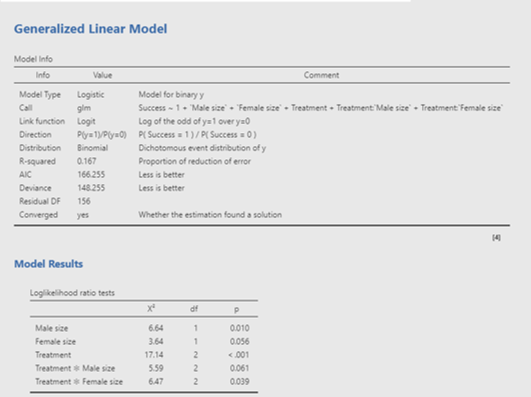Click the p-value 0.061
This screenshot has width=531, height=397.
tap(239, 368)
